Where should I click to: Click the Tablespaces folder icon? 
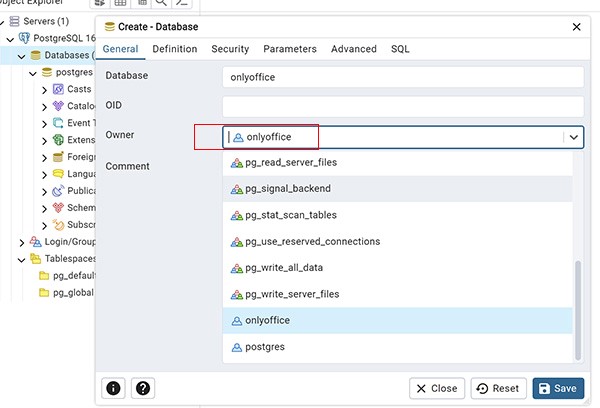point(36,259)
